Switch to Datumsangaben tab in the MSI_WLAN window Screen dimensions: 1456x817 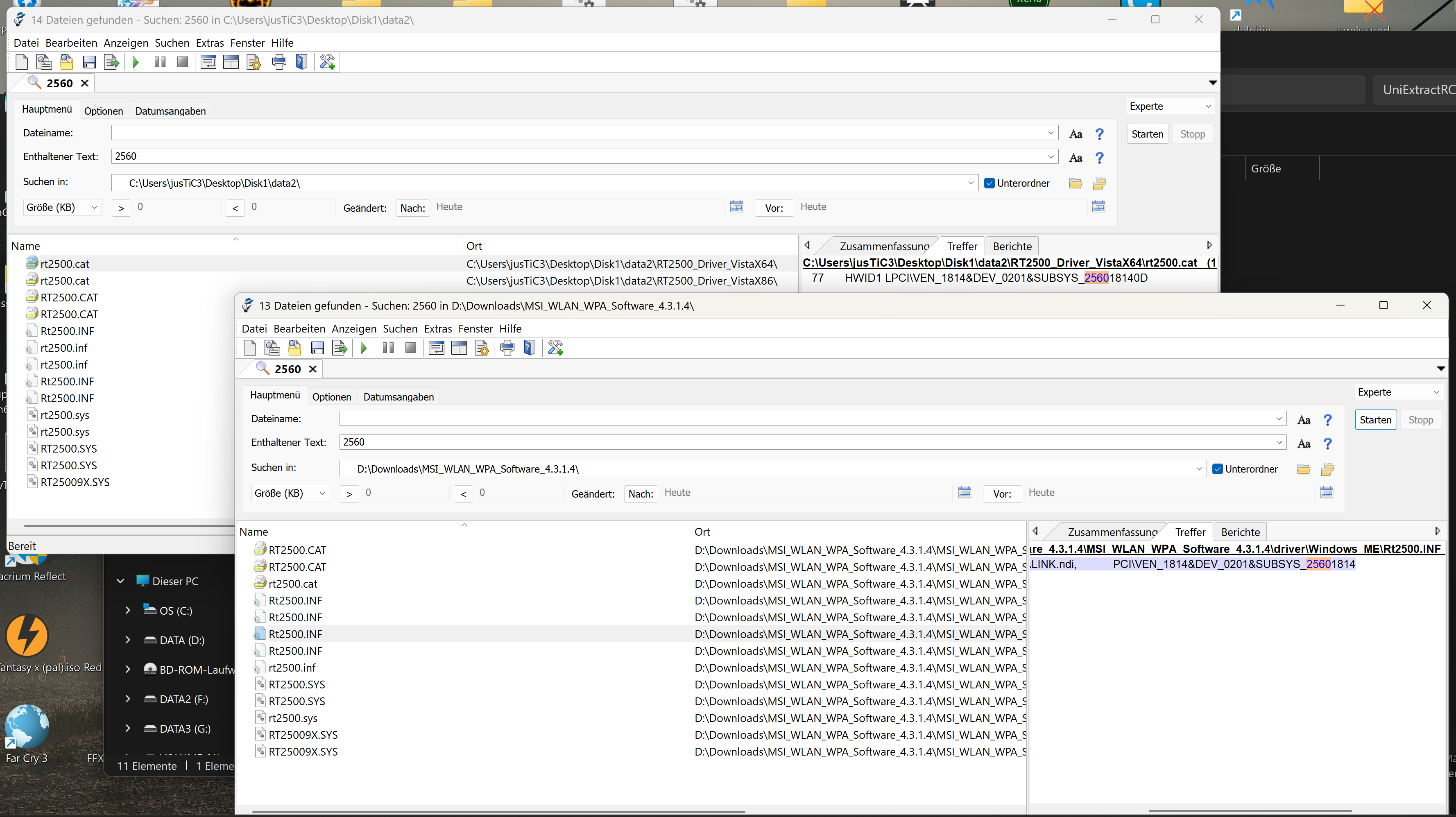pyautogui.click(x=399, y=397)
